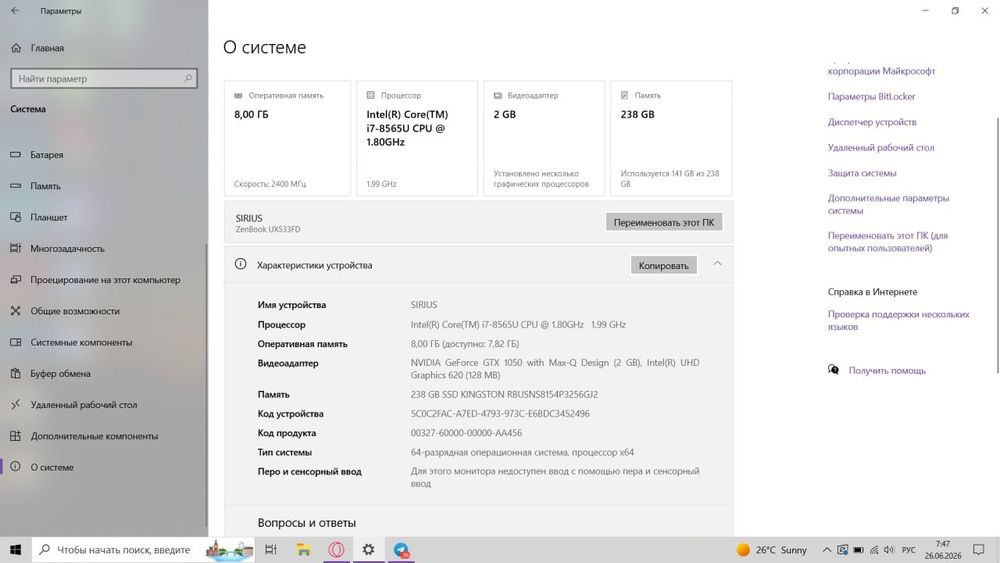Open Telegram from the taskbar

pyautogui.click(x=401, y=550)
